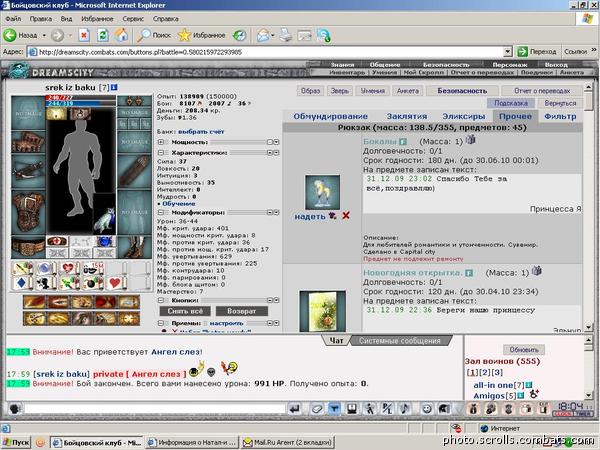Open the Избранное star favorites pane
This screenshot has height=450, width=600.
tap(202, 35)
